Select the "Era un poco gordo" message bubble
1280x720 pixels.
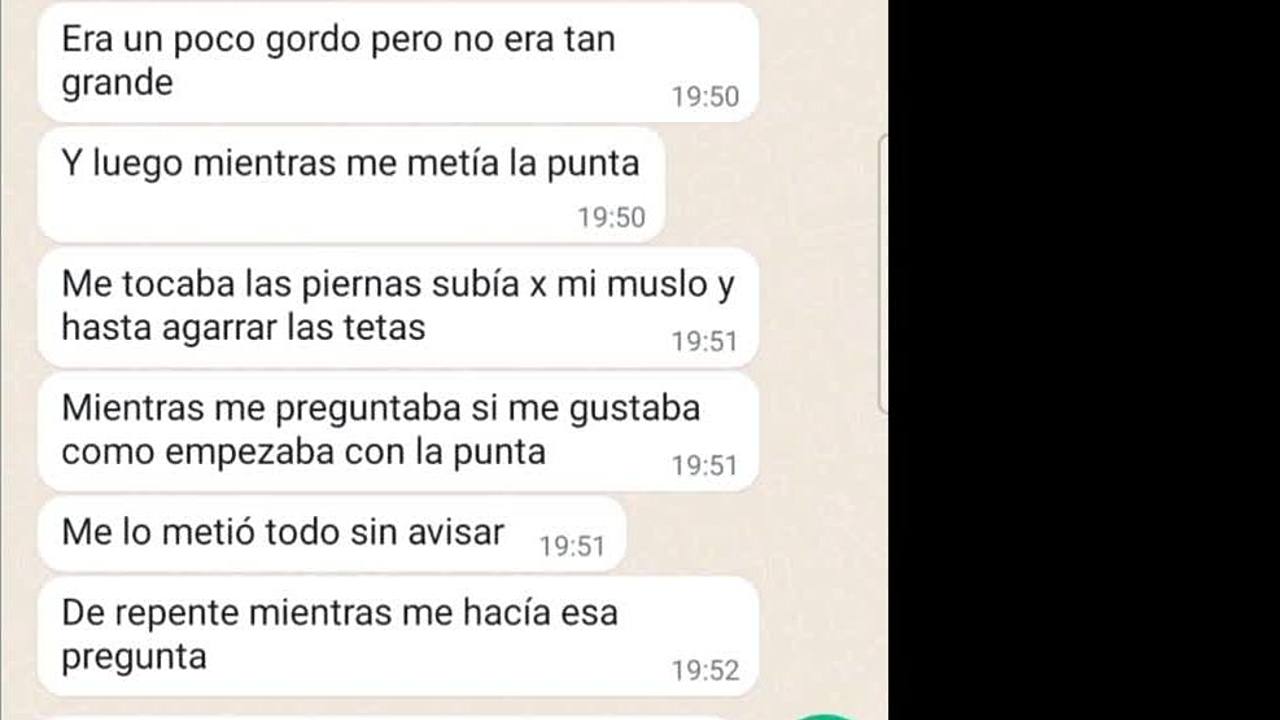[x=398, y=61]
